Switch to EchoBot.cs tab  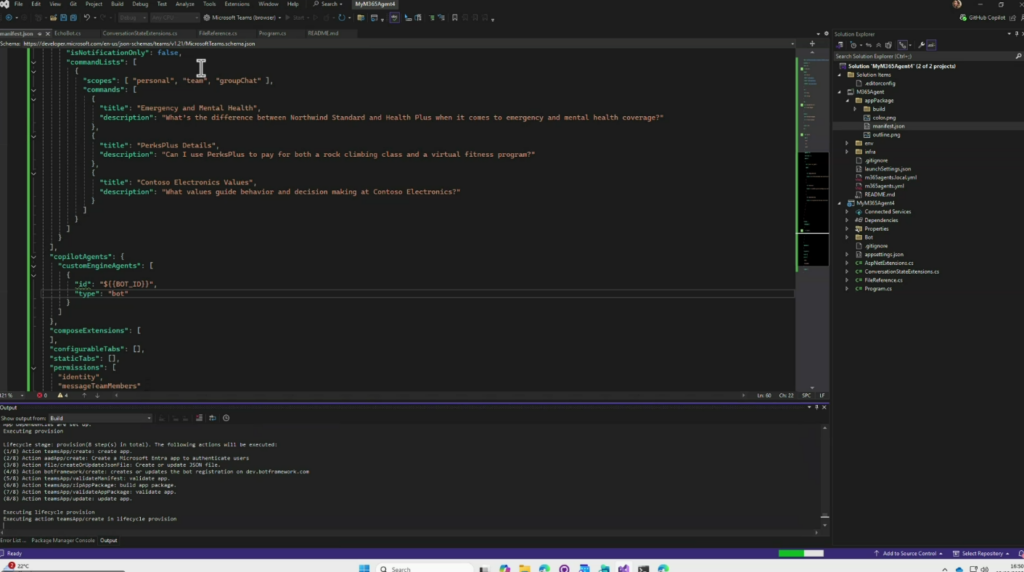pos(67,33)
